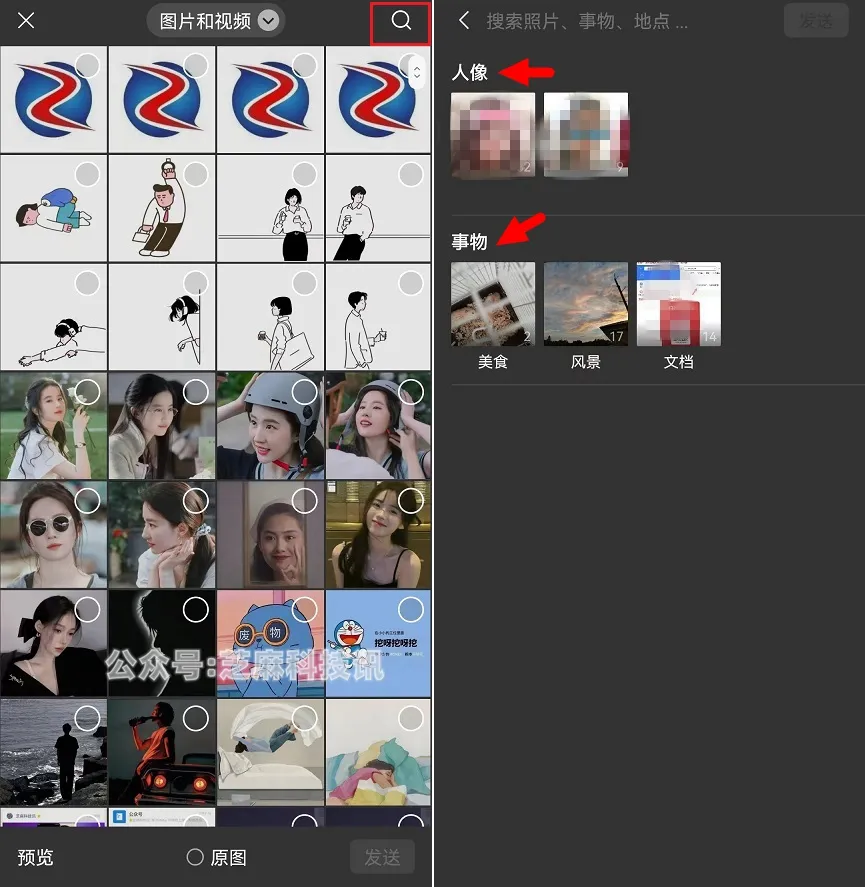This screenshot has width=865, height=887.
Task: Select the woman with sunglasses photo circle
Action: (87, 500)
